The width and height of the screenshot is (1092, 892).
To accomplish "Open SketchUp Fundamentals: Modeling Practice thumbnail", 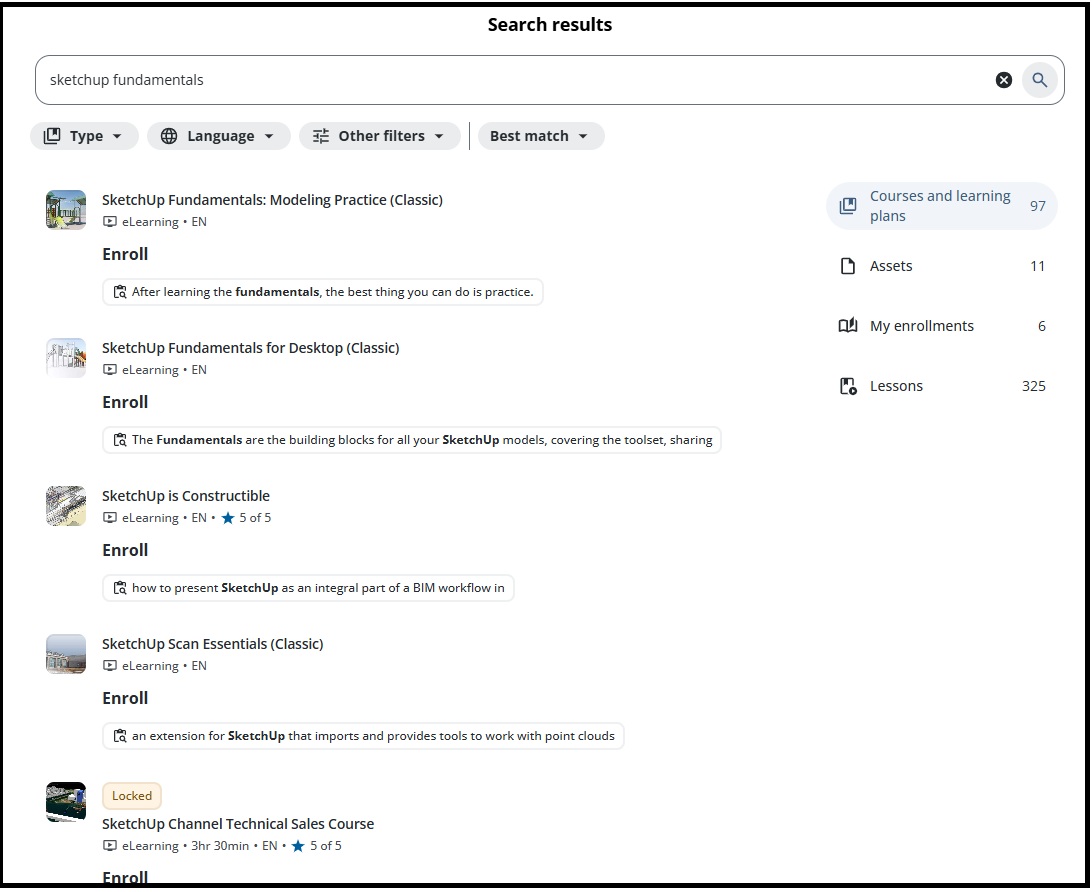I will [x=66, y=210].
